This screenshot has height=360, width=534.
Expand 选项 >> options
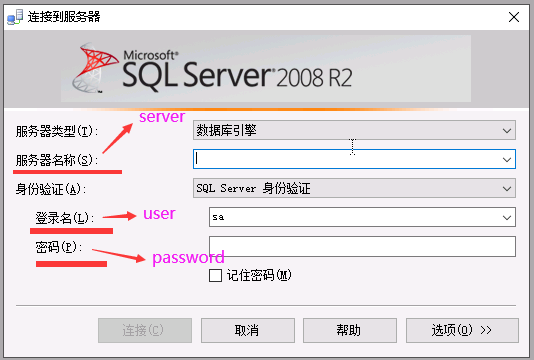(462, 330)
